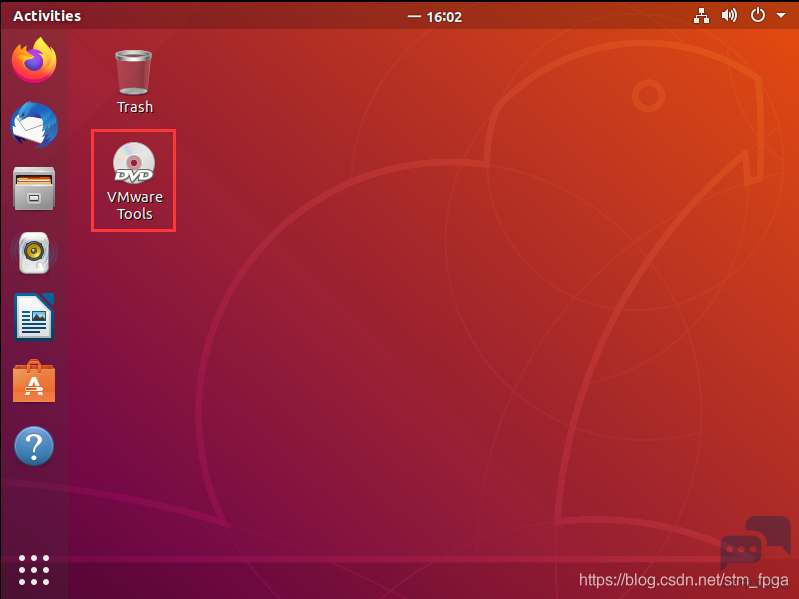Open the Files manager in dock
The height and width of the screenshot is (599, 799).
point(34,188)
